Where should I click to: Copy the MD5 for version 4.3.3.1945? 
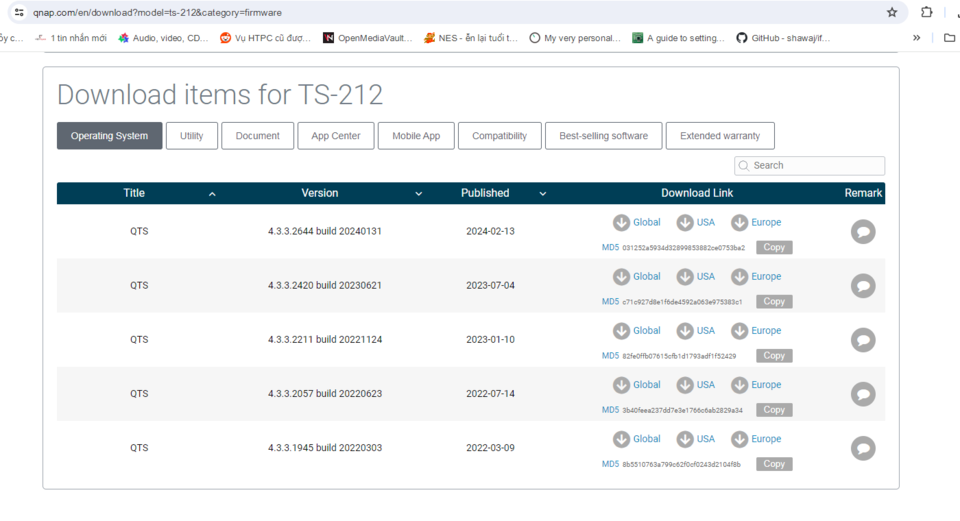tap(774, 464)
